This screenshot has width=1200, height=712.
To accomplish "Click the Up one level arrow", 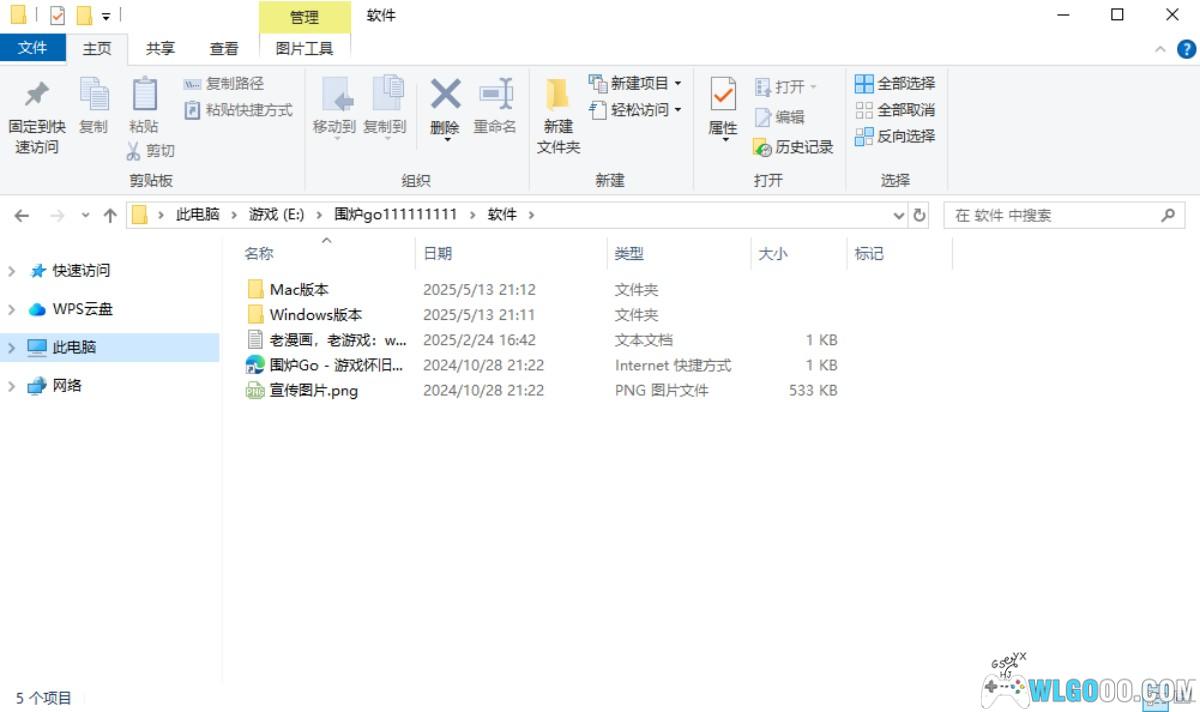I will point(110,215).
